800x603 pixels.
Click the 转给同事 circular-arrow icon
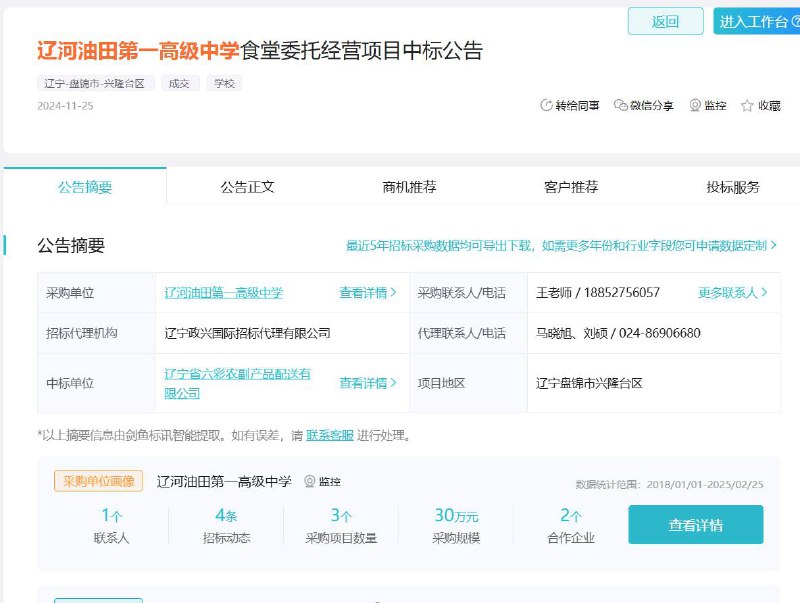point(546,104)
